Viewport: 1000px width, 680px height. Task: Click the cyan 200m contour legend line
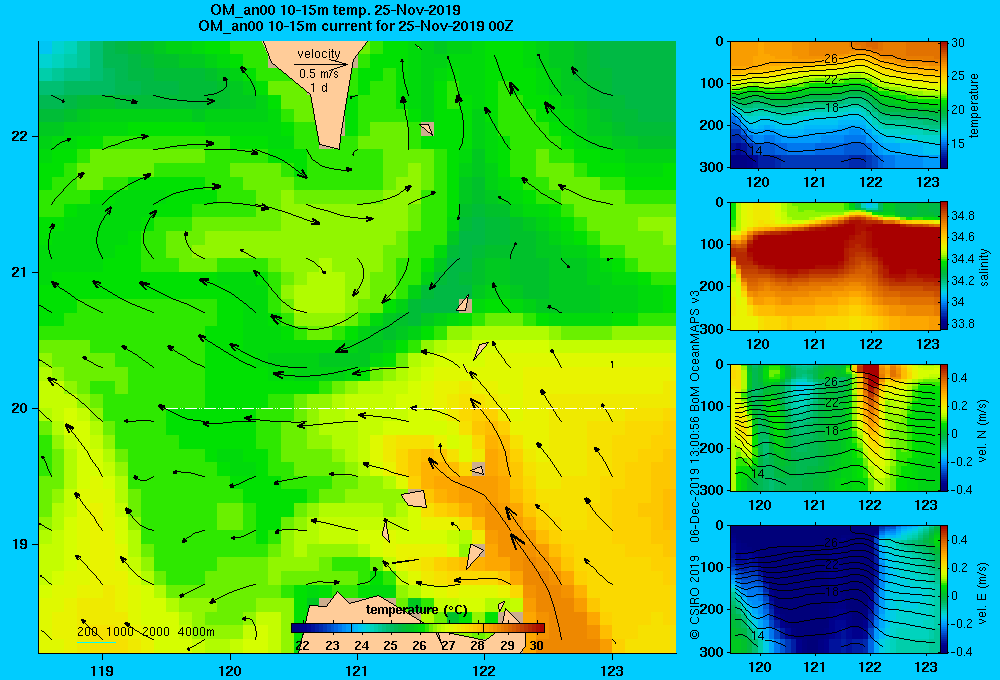(x=96, y=642)
